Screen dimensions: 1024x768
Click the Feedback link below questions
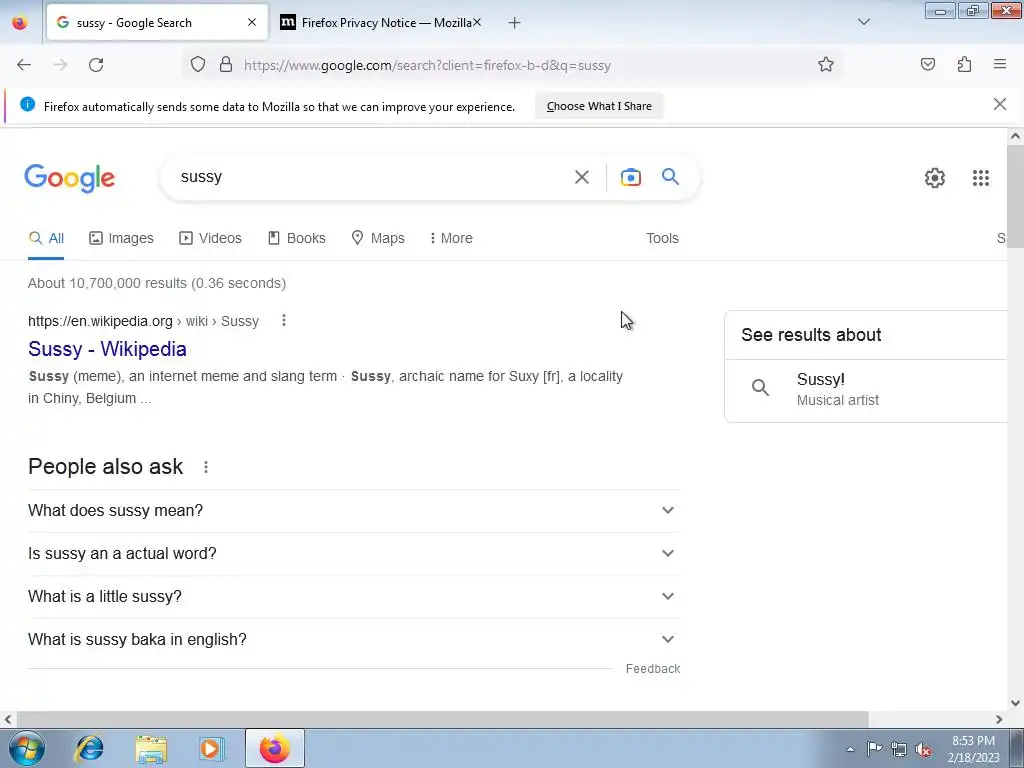point(653,669)
